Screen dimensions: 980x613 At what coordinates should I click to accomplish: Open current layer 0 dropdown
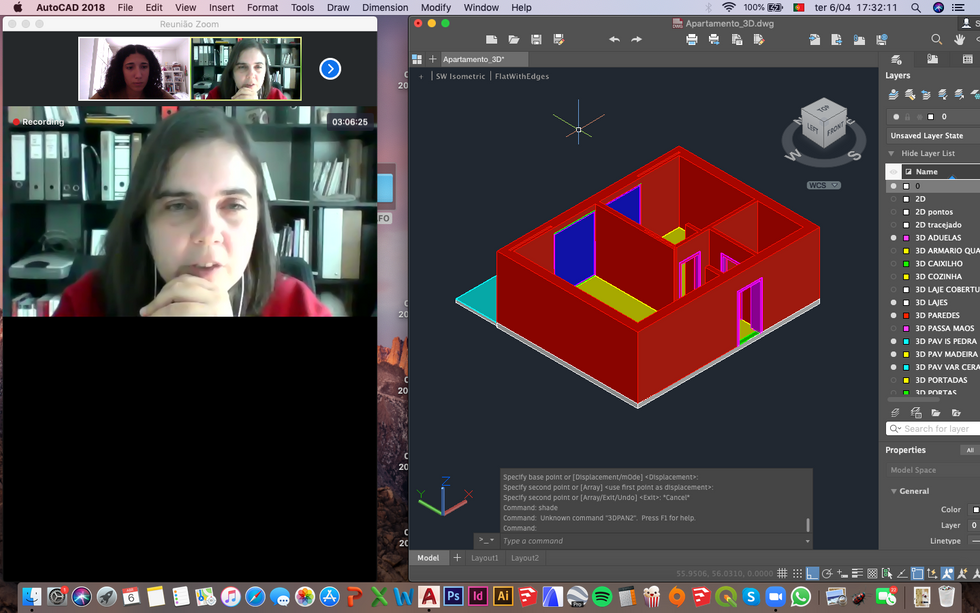(x=932, y=117)
